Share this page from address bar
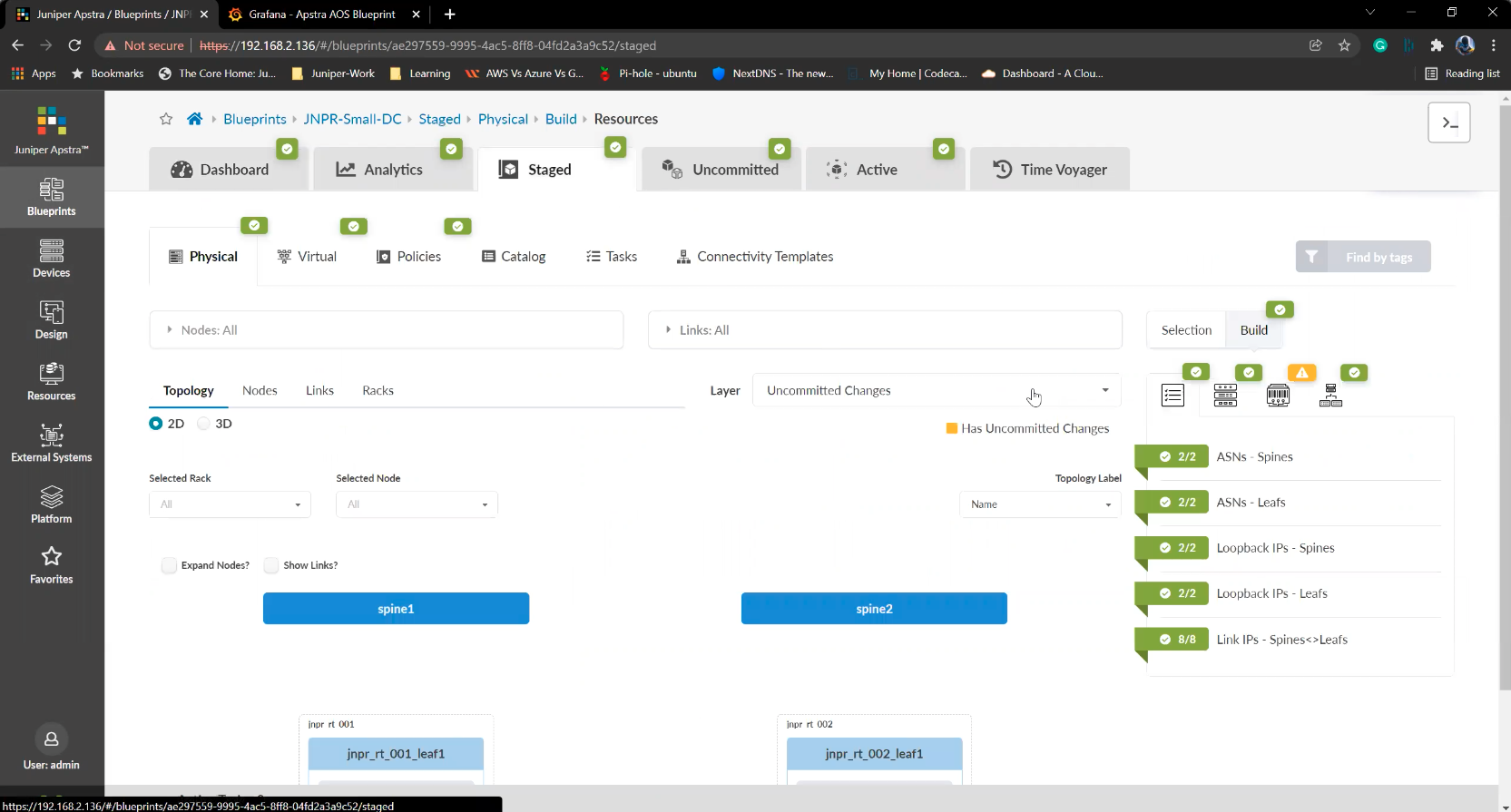This screenshot has height=812, width=1511. 1316,45
